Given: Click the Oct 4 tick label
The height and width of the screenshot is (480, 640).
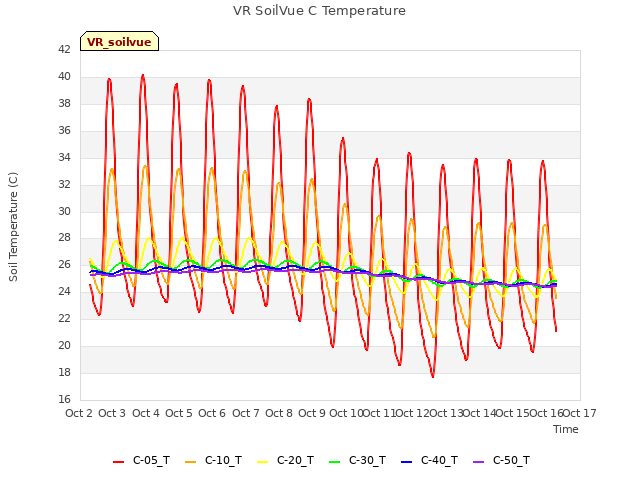Looking at the screenshot, I should (x=146, y=413).
